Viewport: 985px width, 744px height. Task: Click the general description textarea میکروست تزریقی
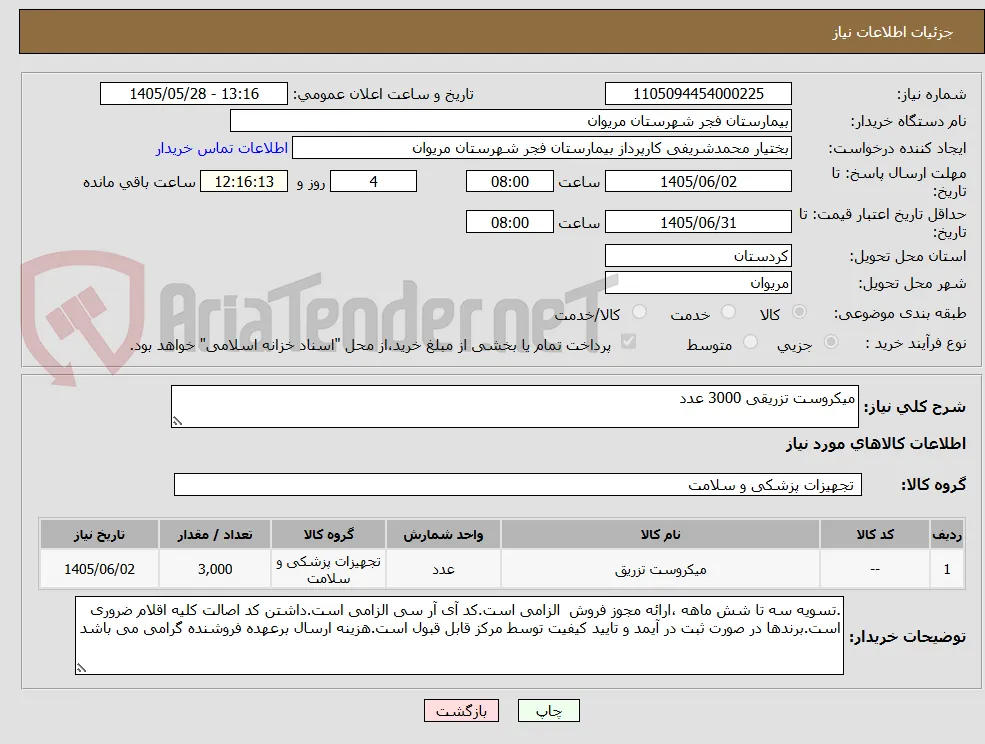click(x=514, y=407)
